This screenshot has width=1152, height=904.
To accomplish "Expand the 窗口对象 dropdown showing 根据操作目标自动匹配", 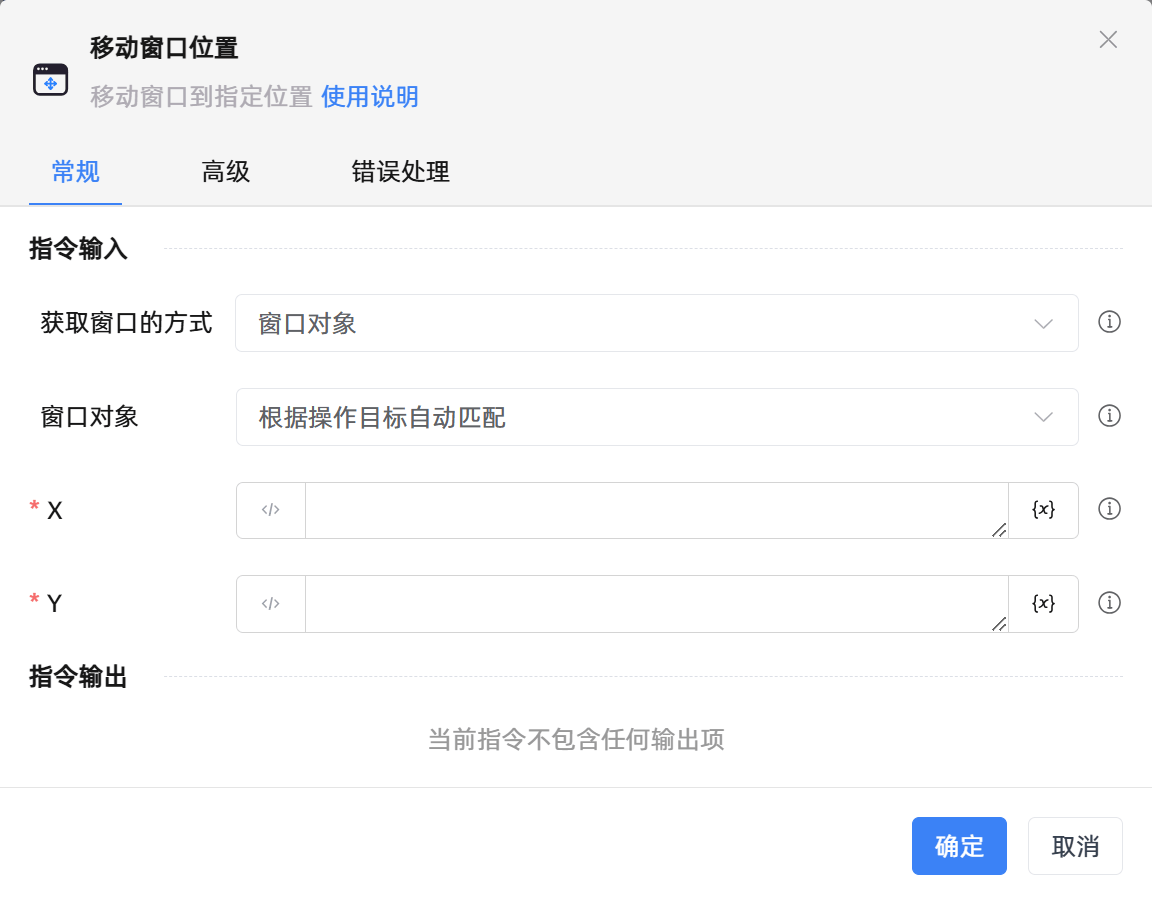I will 656,417.
